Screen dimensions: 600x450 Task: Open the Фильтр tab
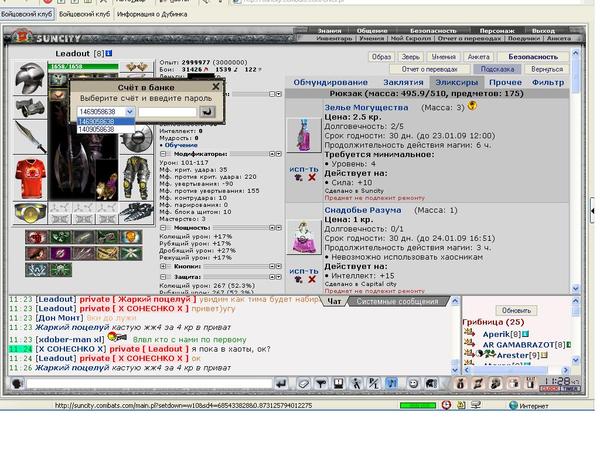pyautogui.click(x=548, y=82)
